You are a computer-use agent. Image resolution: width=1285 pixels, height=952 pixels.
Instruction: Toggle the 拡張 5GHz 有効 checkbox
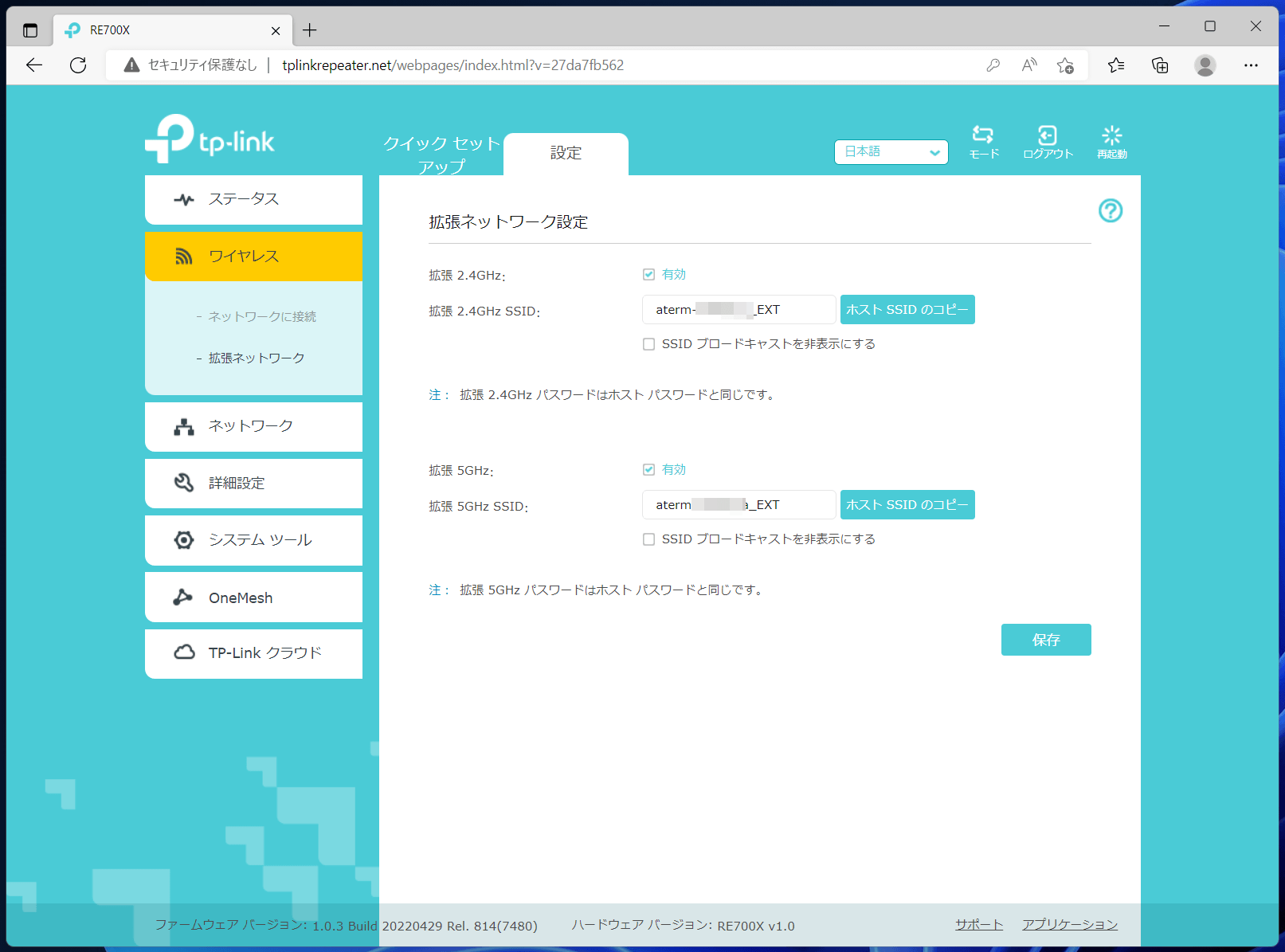click(648, 469)
